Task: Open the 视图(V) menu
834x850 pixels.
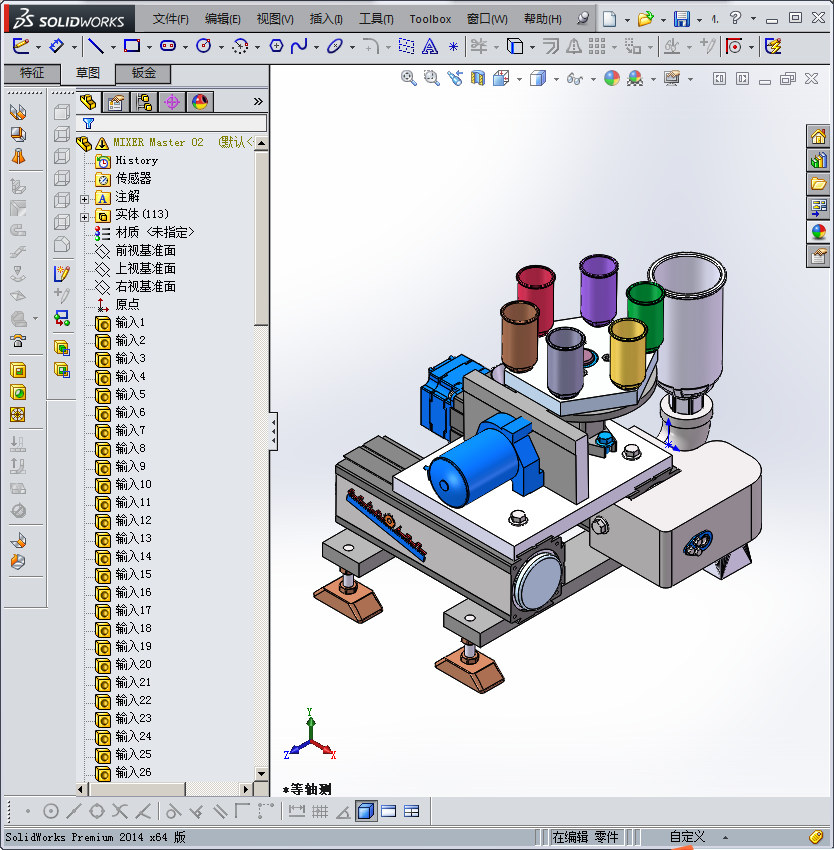Action: click(275, 19)
